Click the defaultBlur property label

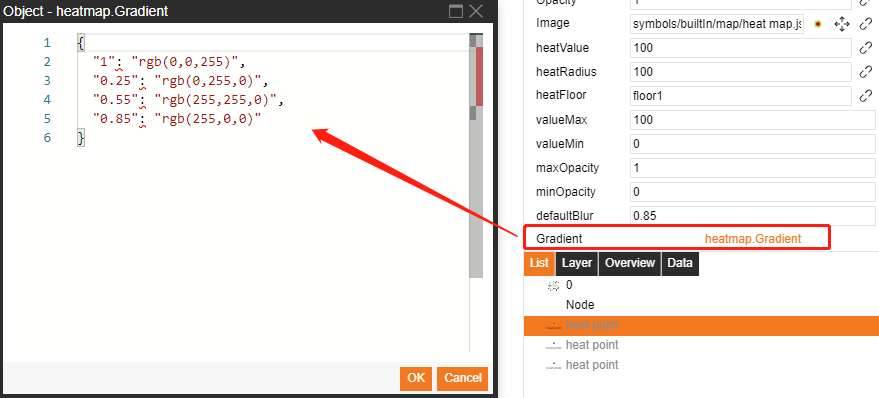pos(565,216)
